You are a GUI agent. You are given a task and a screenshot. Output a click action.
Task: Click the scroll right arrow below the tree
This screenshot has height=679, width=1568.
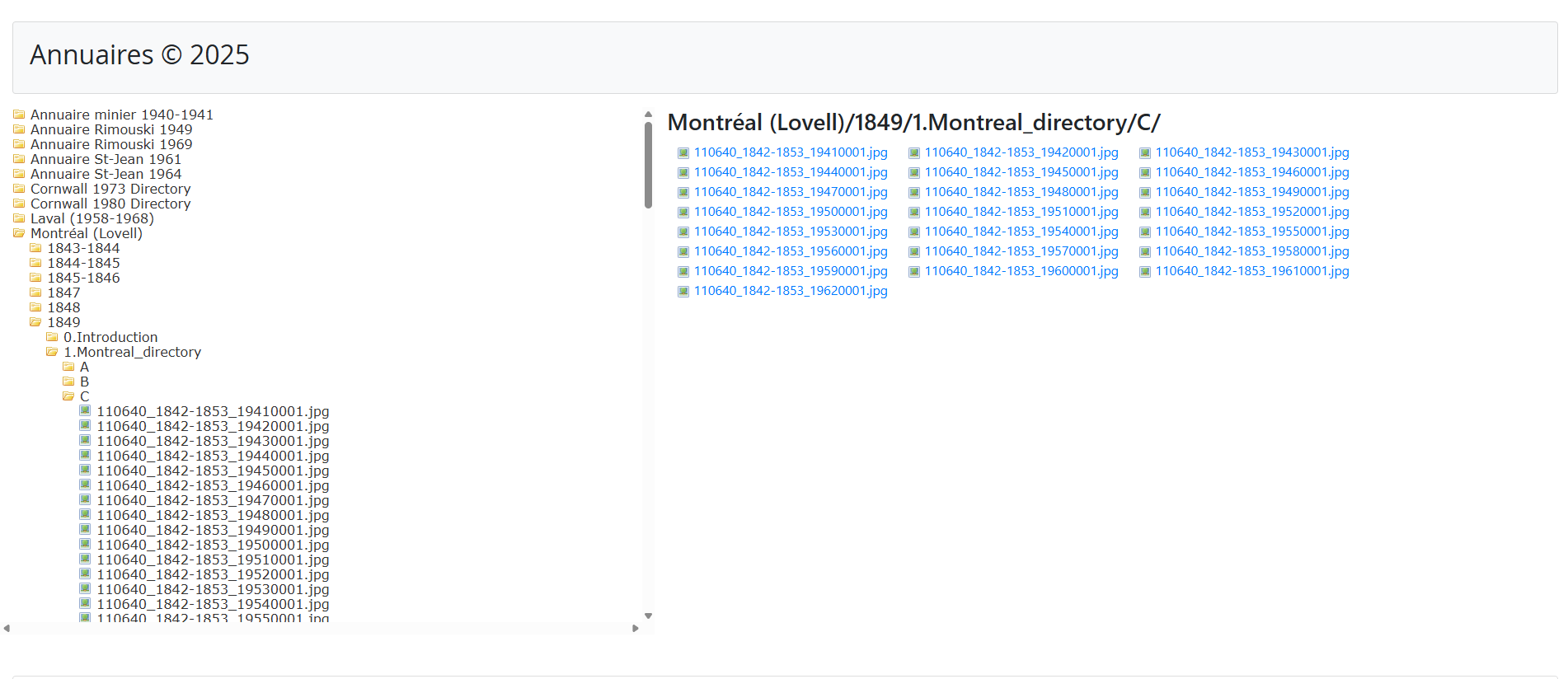point(635,629)
